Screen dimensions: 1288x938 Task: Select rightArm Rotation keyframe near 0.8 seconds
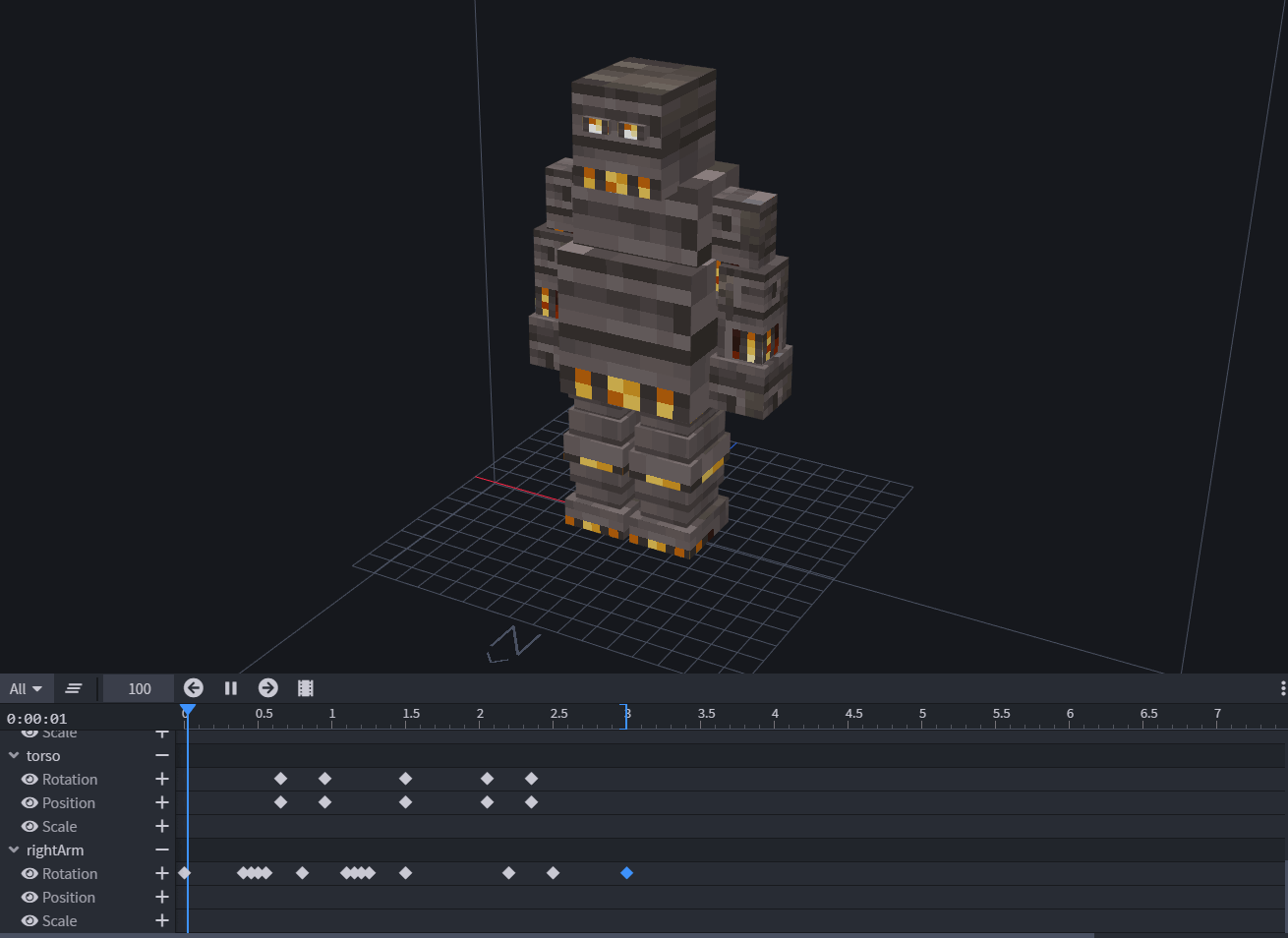(303, 873)
